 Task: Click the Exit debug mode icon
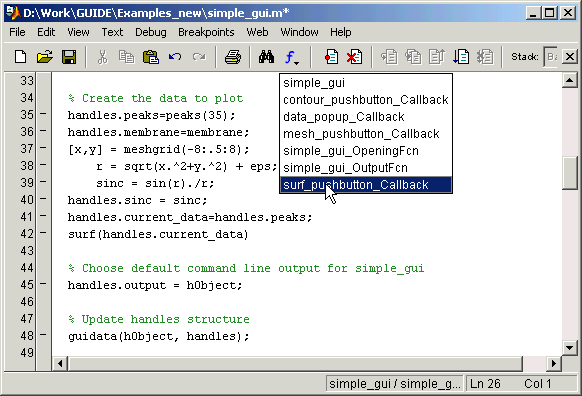pyautogui.click(x=485, y=57)
